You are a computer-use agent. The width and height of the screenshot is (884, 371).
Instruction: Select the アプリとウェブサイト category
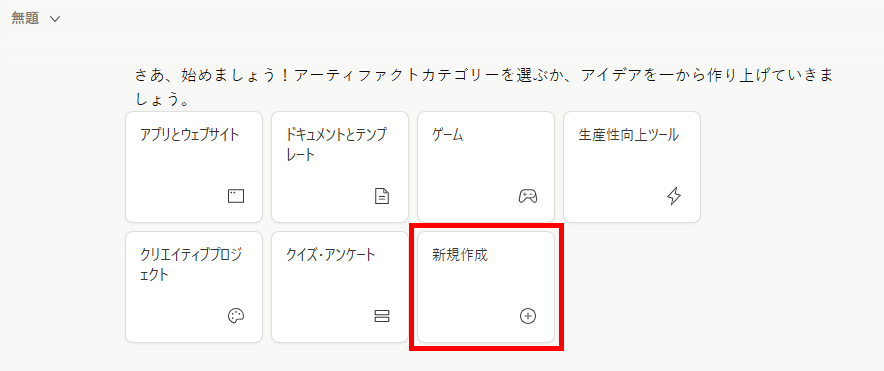(194, 167)
